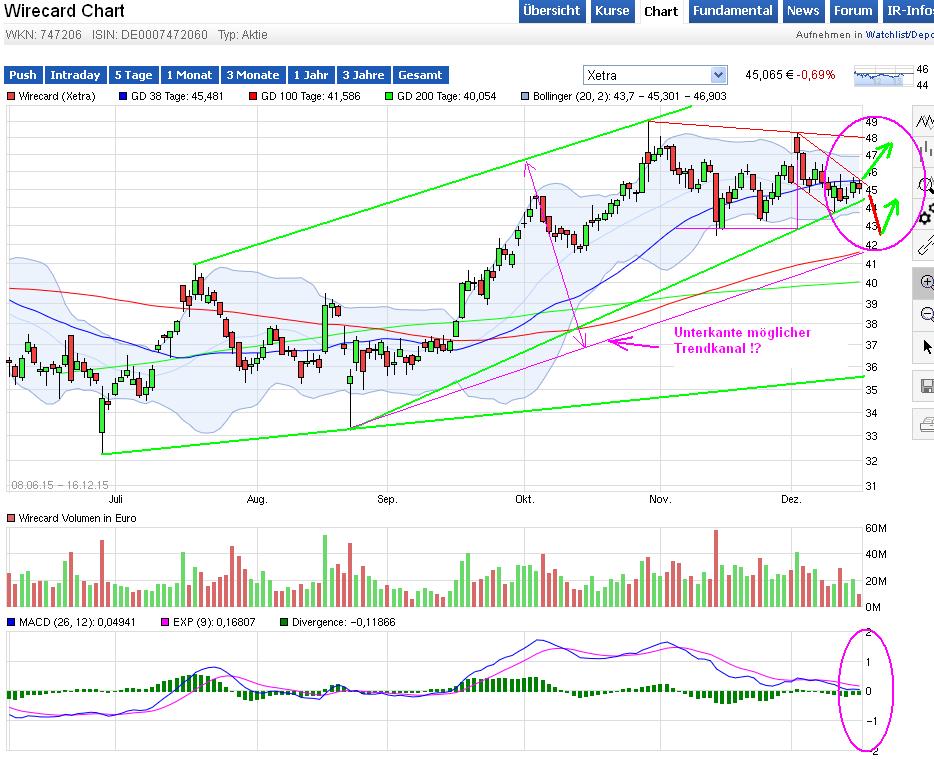Click the Wirecard Volumen legend swatch

(x=11, y=518)
